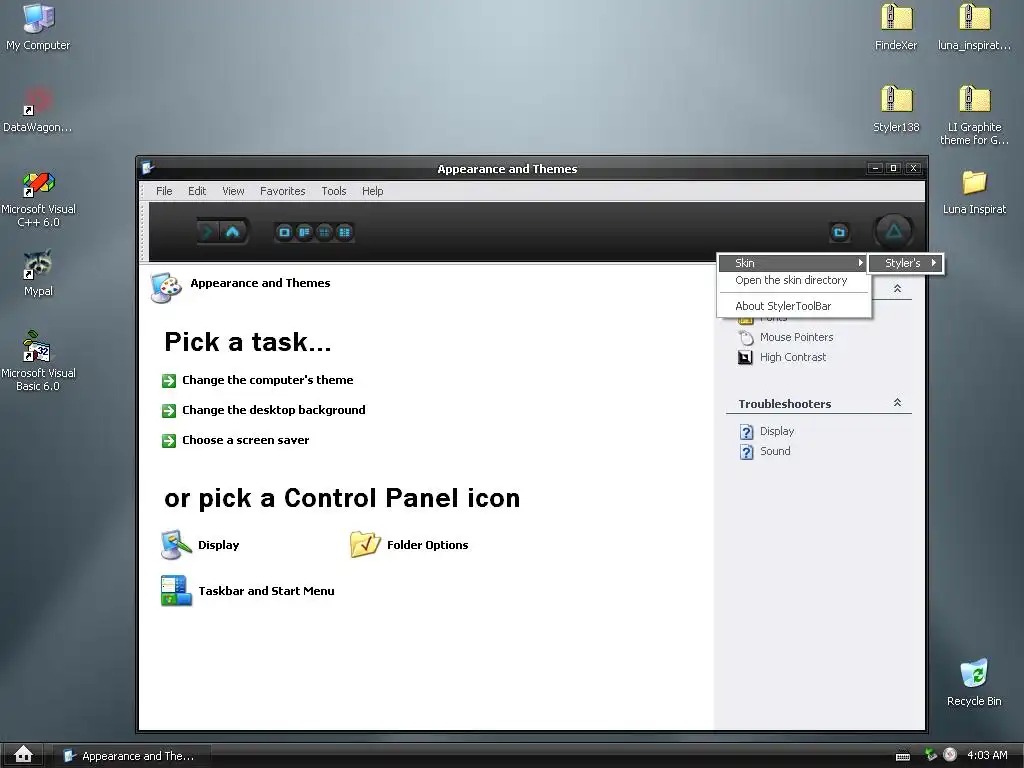Select the Microsoft Visual Basic 6.0 shortcut
Image resolution: width=1024 pixels, height=768 pixels.
(37, 346)
